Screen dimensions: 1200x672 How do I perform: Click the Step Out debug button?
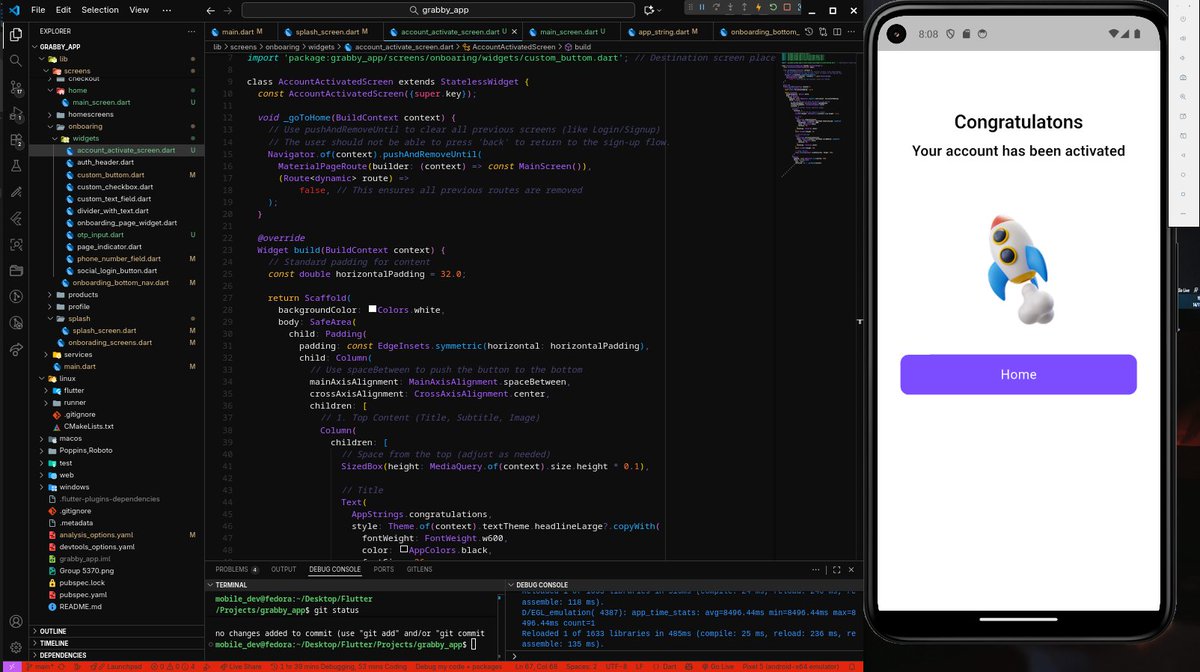[x=743, y=8]
